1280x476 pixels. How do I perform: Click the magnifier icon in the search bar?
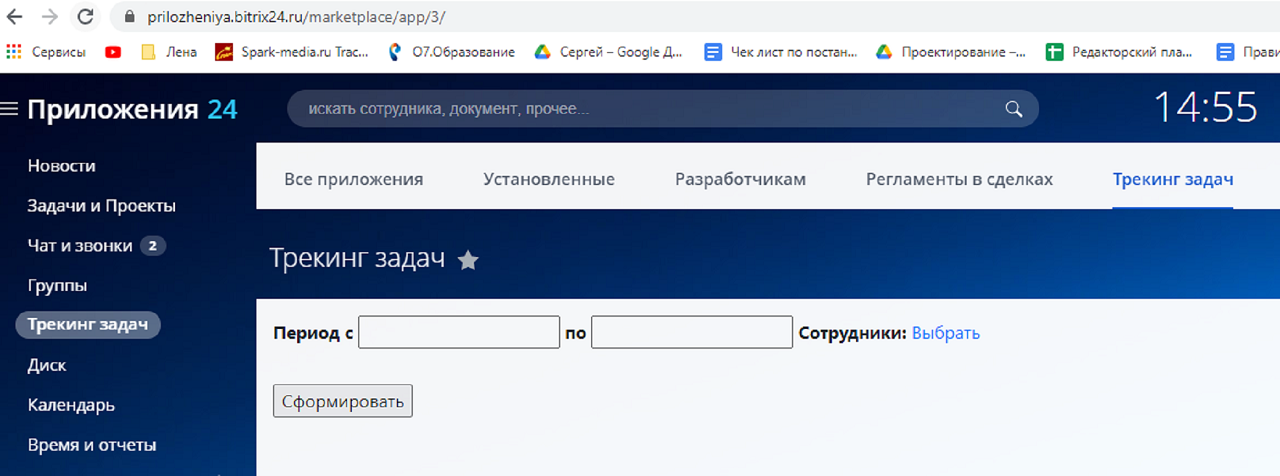pos(1014,109)
